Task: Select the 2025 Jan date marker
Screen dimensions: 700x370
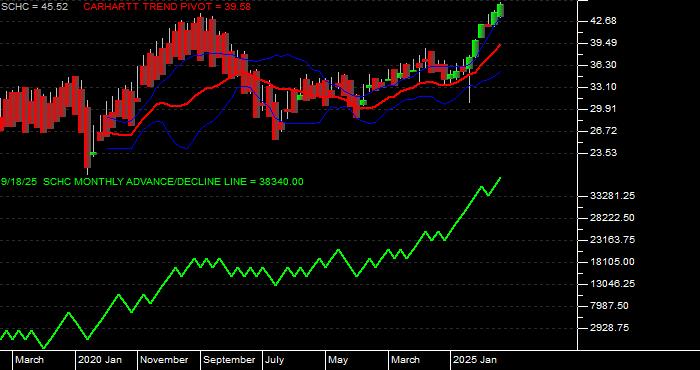Action: point(475,360)
